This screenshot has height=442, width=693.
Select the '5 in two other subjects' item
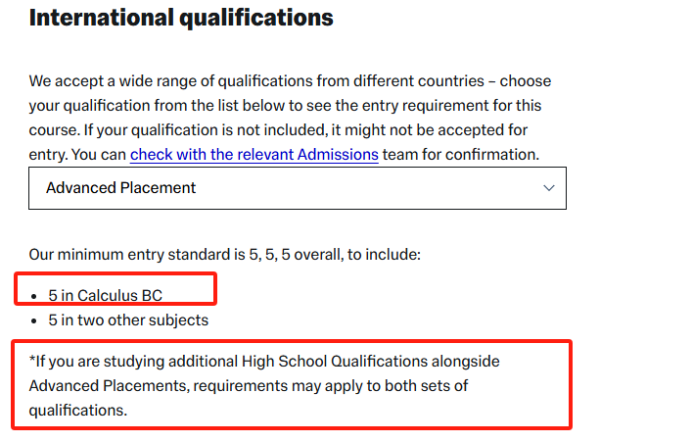(x=128, y=320)
